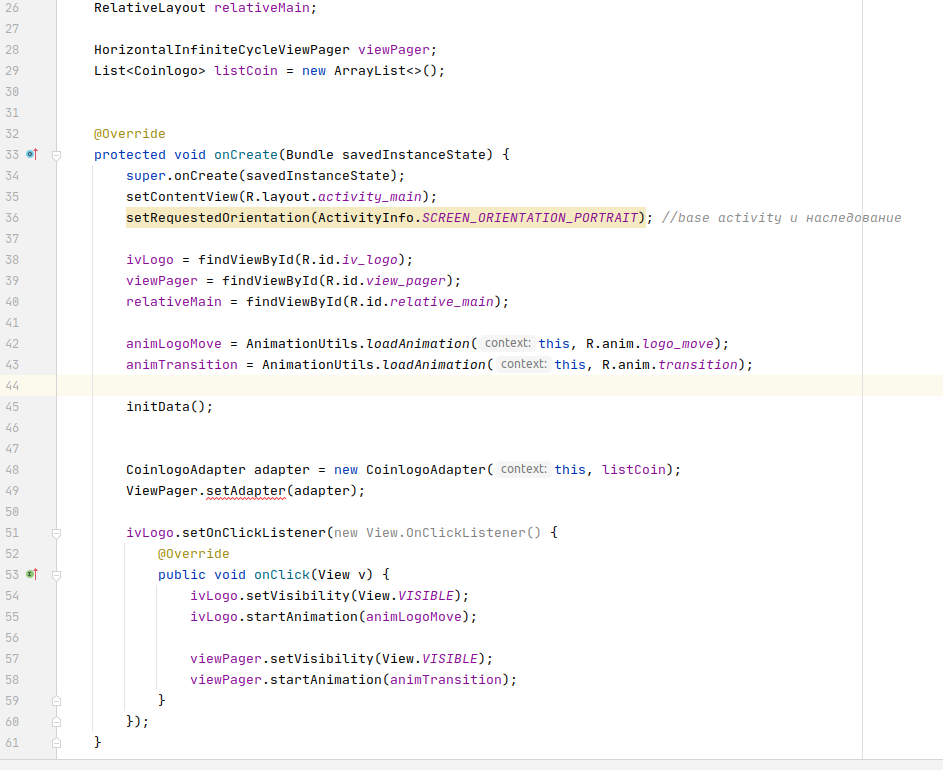
Task: Click the override gutter icon beside onCreate
Action: (x=32, y=155)
